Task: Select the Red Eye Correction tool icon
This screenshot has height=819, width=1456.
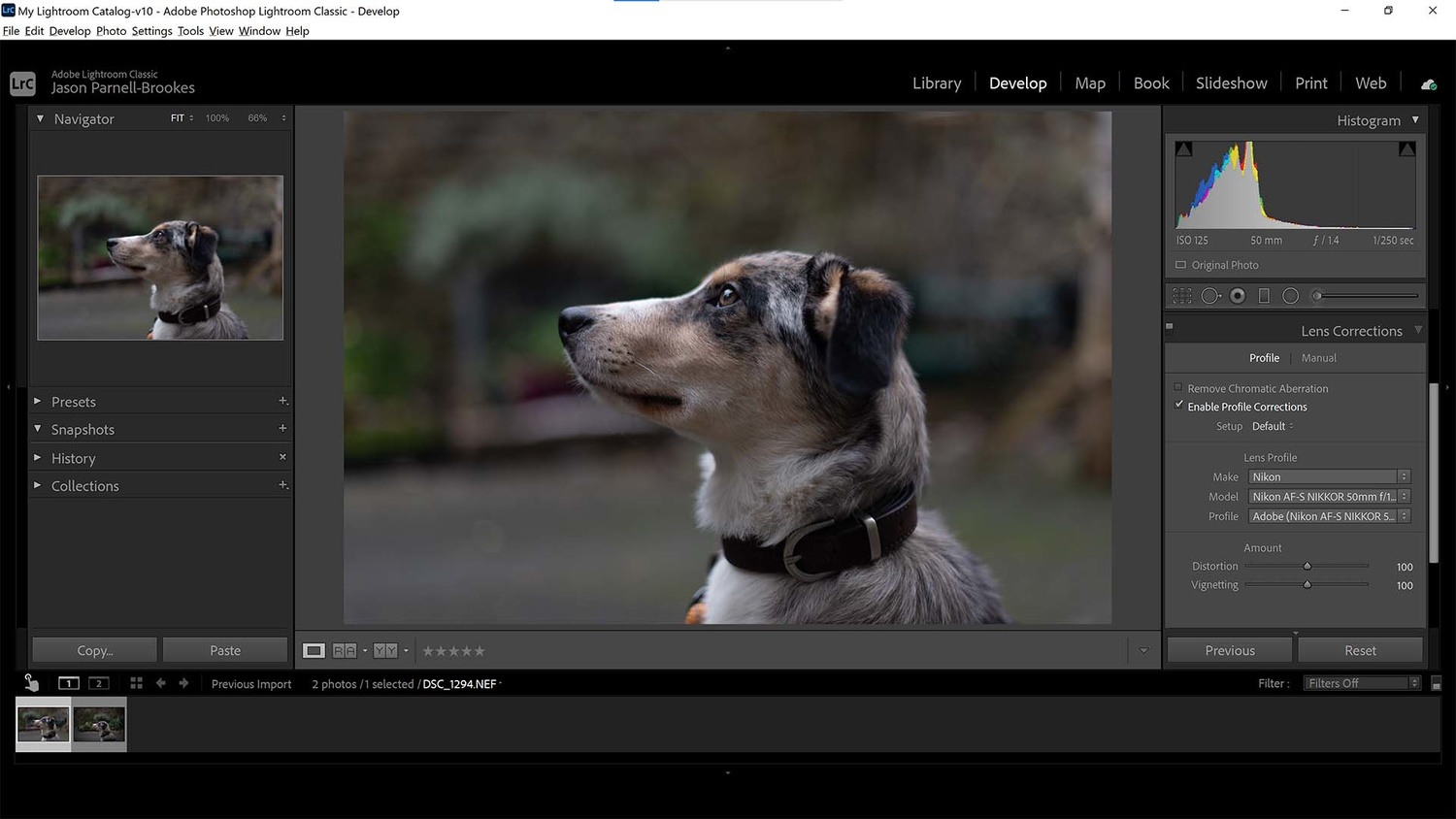Action: pos(1238,296)
